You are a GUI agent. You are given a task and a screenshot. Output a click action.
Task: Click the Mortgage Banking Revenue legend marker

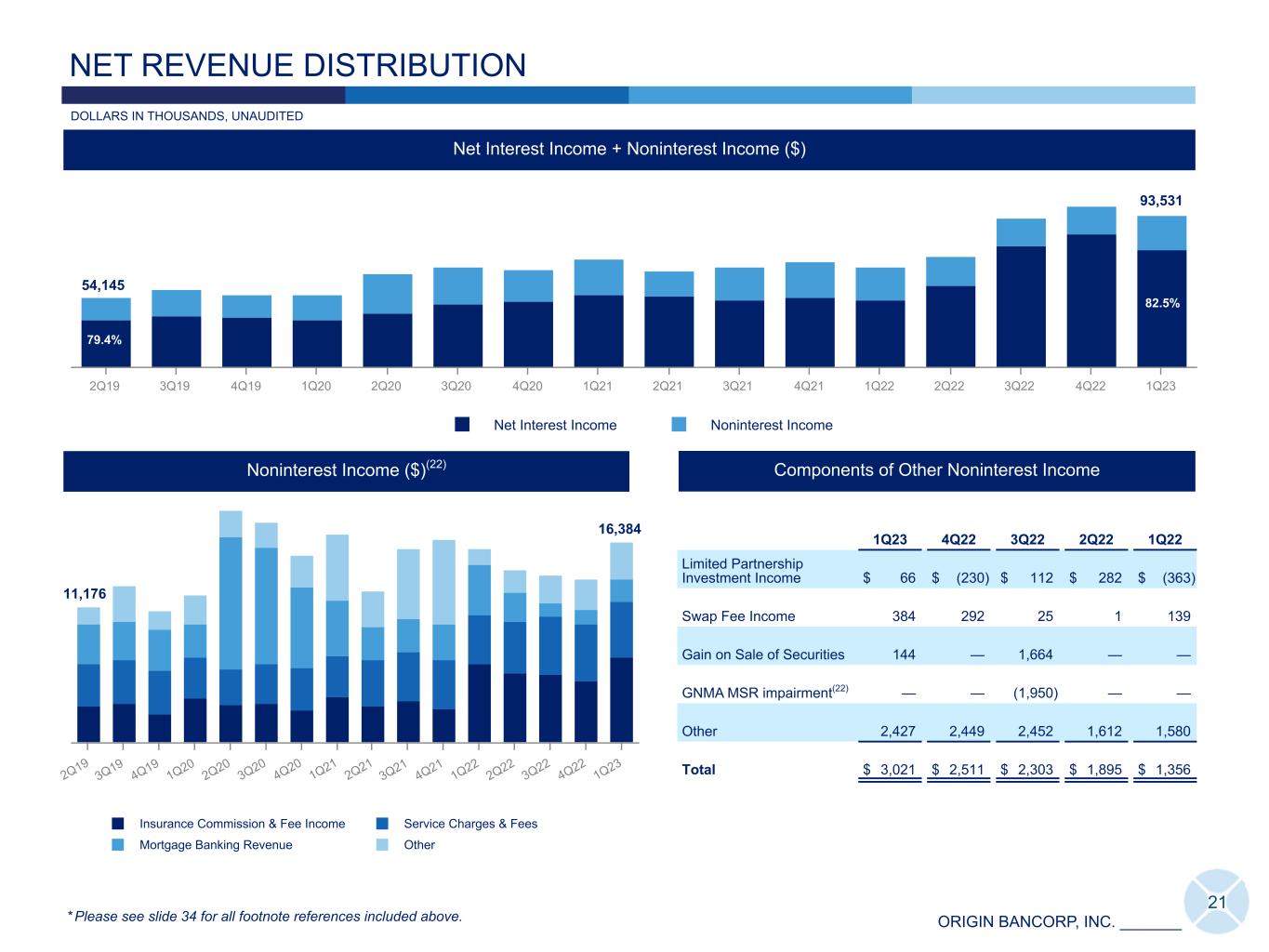click(x=118, y=845)
